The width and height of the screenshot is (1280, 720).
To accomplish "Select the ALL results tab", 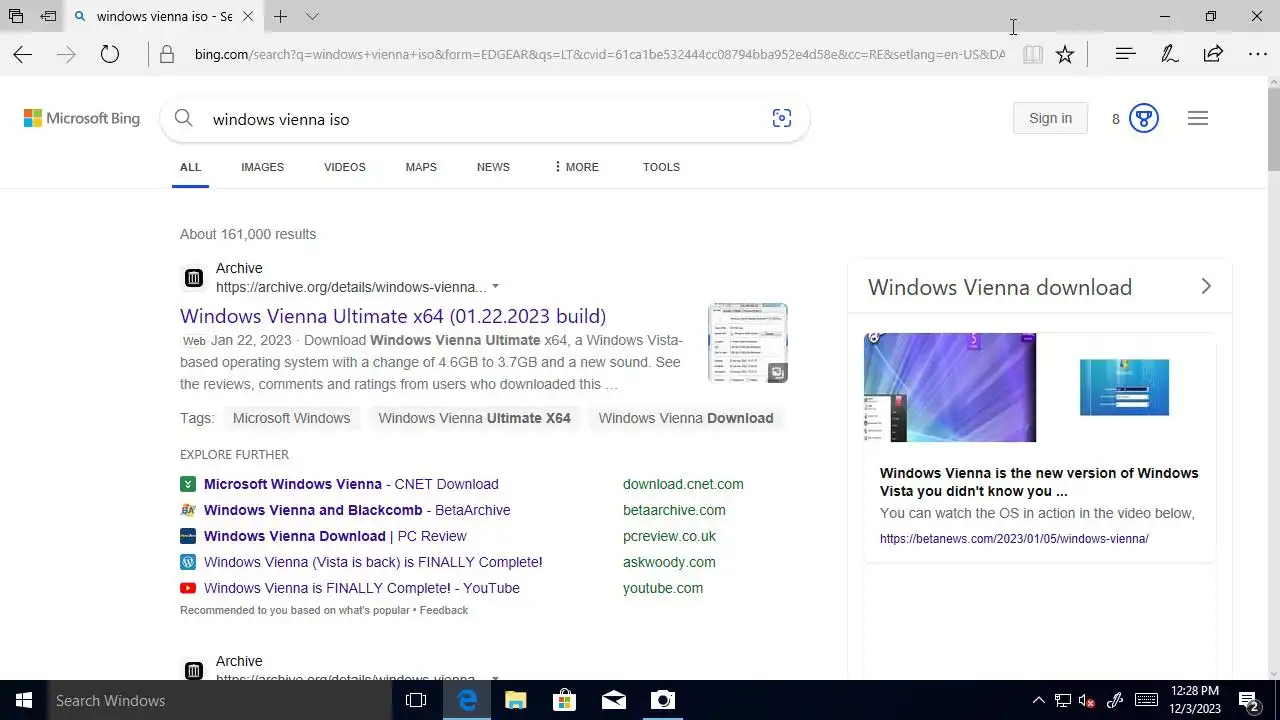I will 190,167.
